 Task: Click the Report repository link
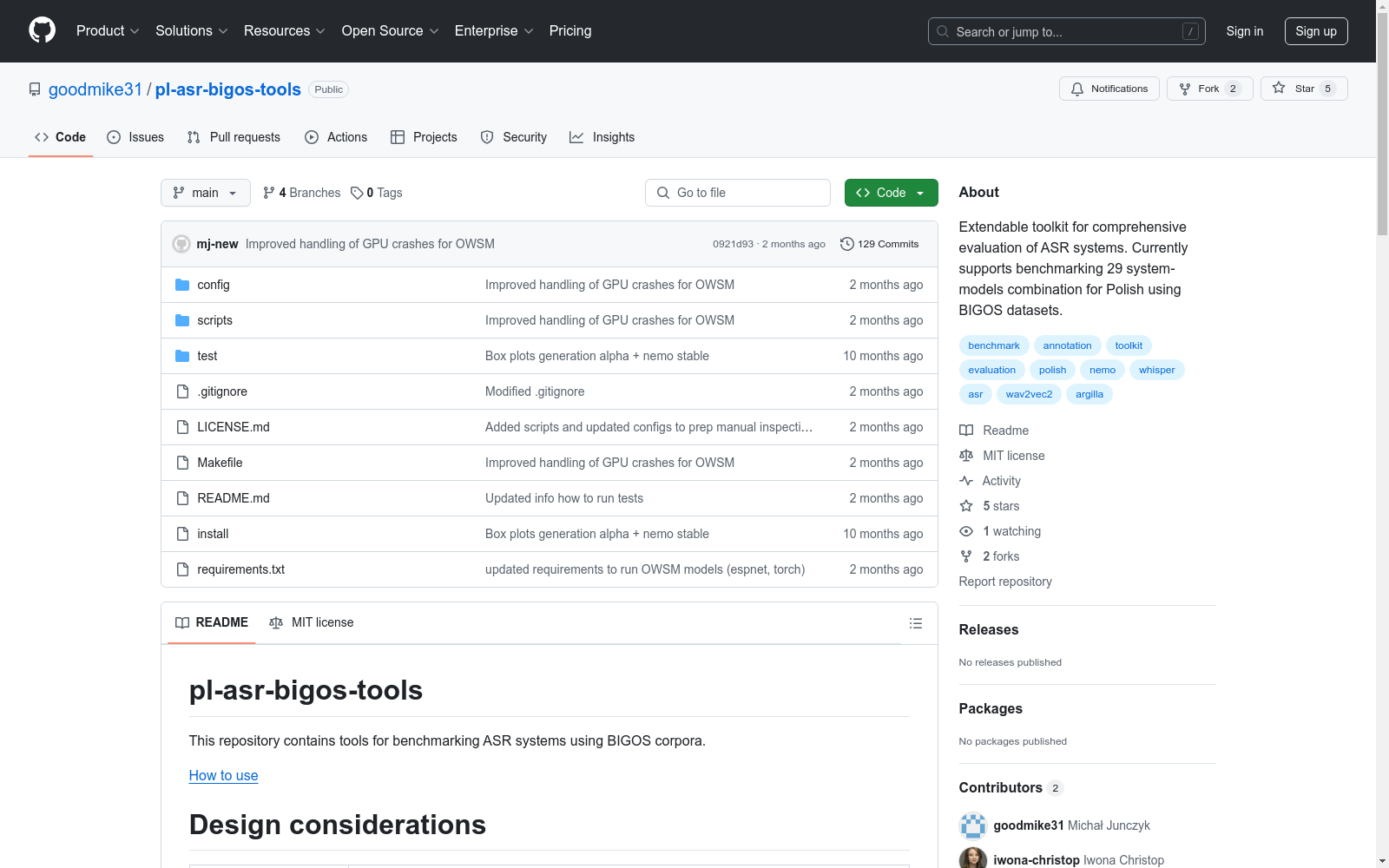tap(1005, 582)
